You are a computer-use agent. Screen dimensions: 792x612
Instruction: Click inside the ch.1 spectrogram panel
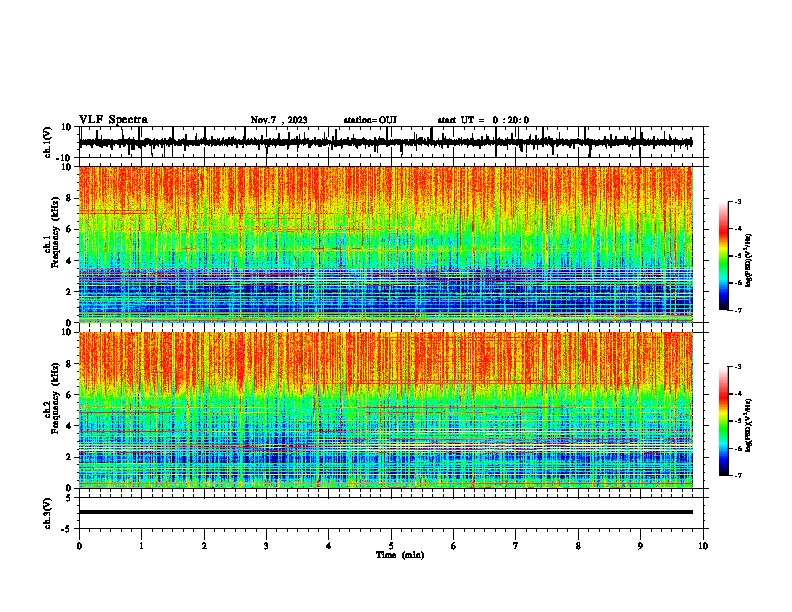tap(385, 244)
